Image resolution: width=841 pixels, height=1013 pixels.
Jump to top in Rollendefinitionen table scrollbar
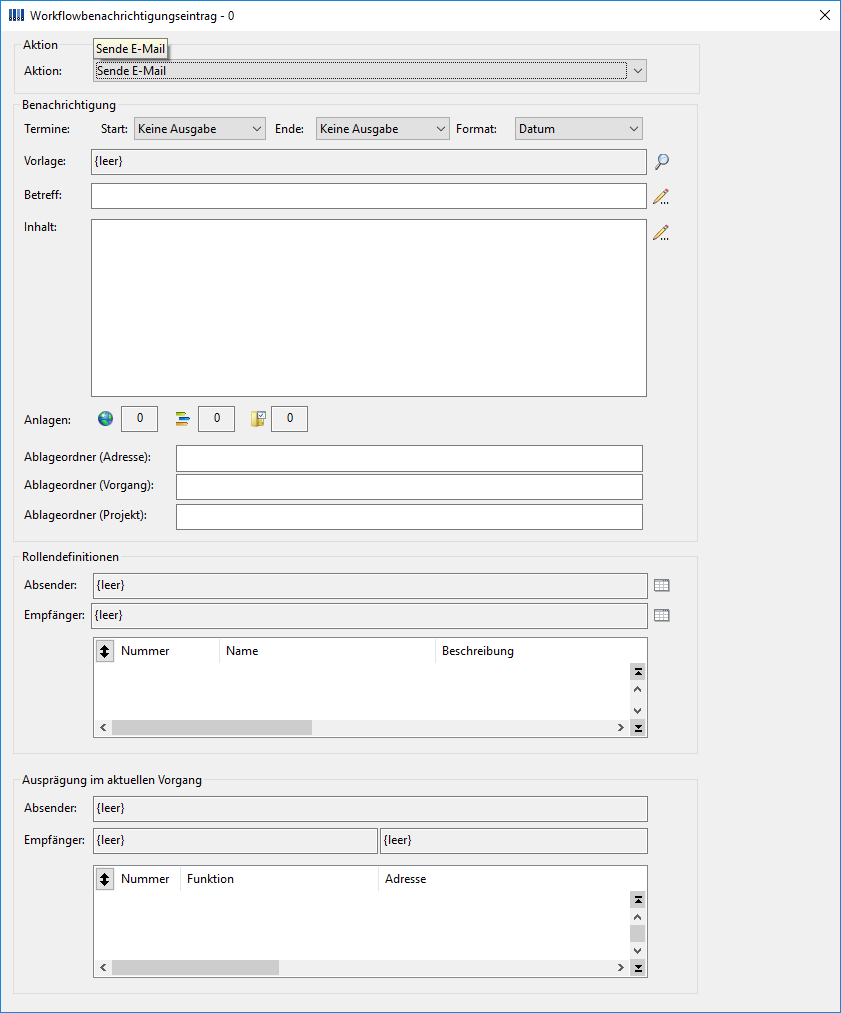(638, 672)
